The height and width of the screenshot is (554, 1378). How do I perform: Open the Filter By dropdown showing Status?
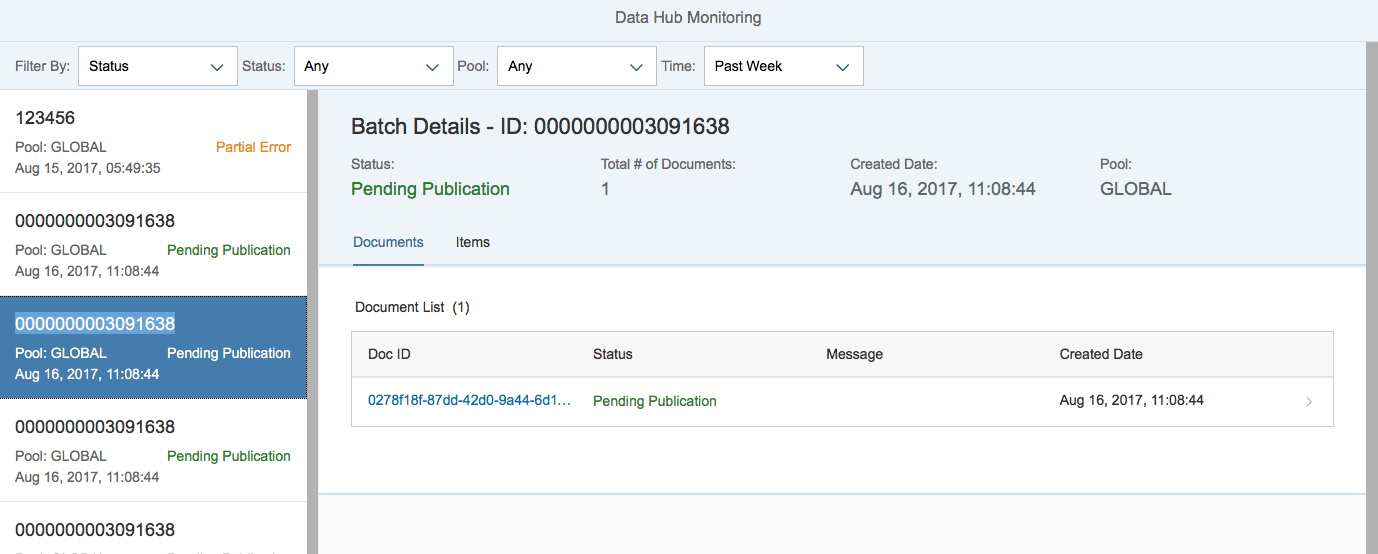[x=157, y=66]
